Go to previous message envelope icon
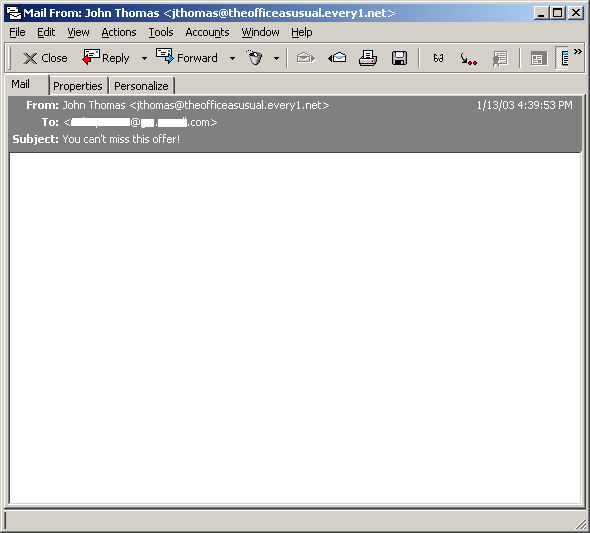The width and height of the screenshot is (590, 533). [337, 58]
